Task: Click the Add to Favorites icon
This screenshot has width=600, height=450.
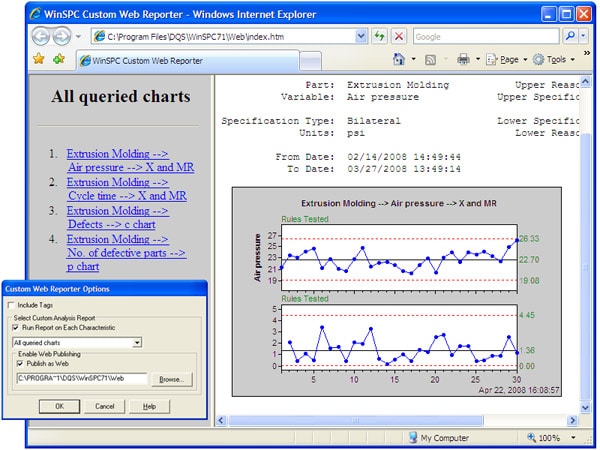Action: [x=31, y=60]
